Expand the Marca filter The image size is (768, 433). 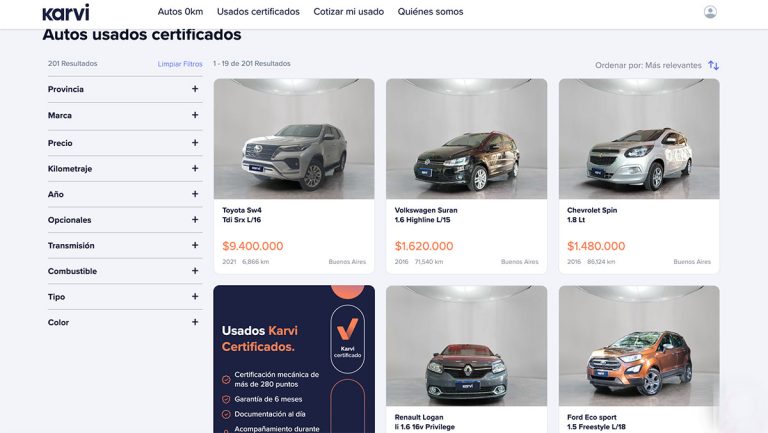(x=195, y=115)
